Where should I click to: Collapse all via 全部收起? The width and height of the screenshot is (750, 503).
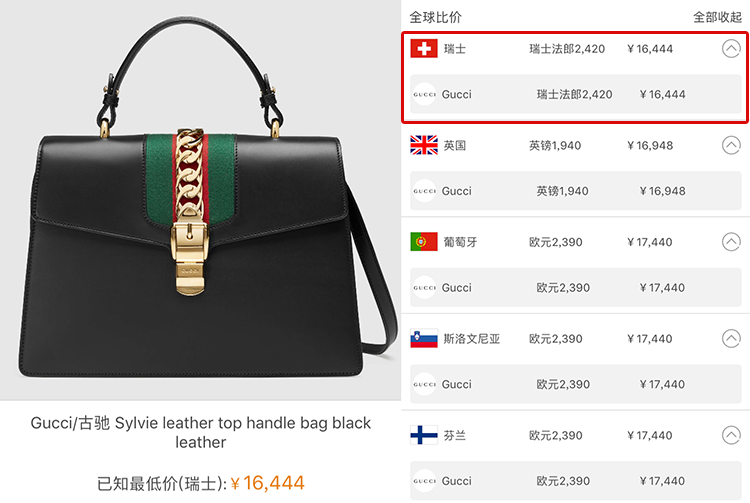point(717,18)
